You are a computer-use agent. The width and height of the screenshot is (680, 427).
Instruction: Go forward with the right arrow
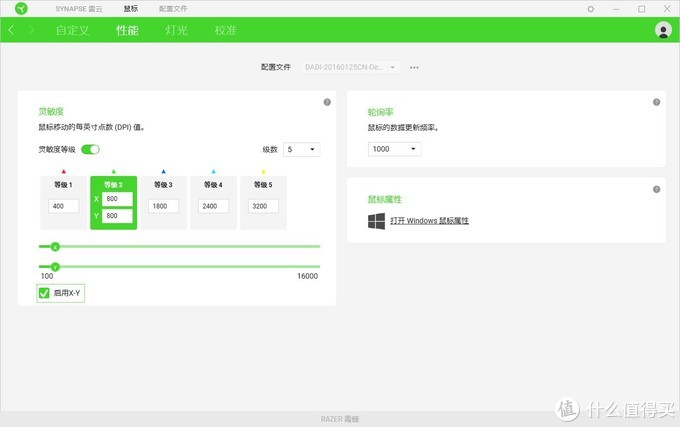(x=31, y=30)
